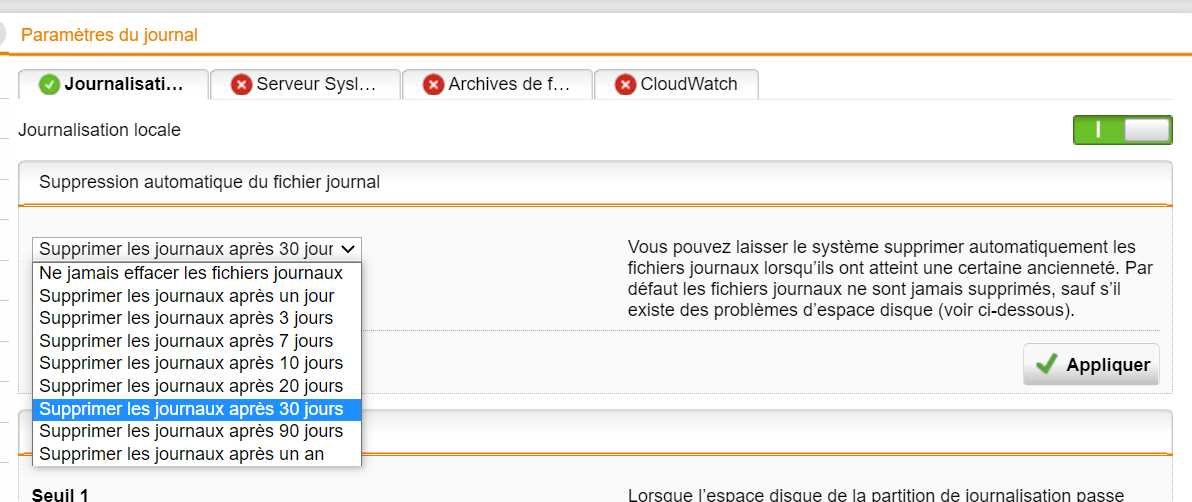Click red X icon on Archives tab

coord(433,84)
